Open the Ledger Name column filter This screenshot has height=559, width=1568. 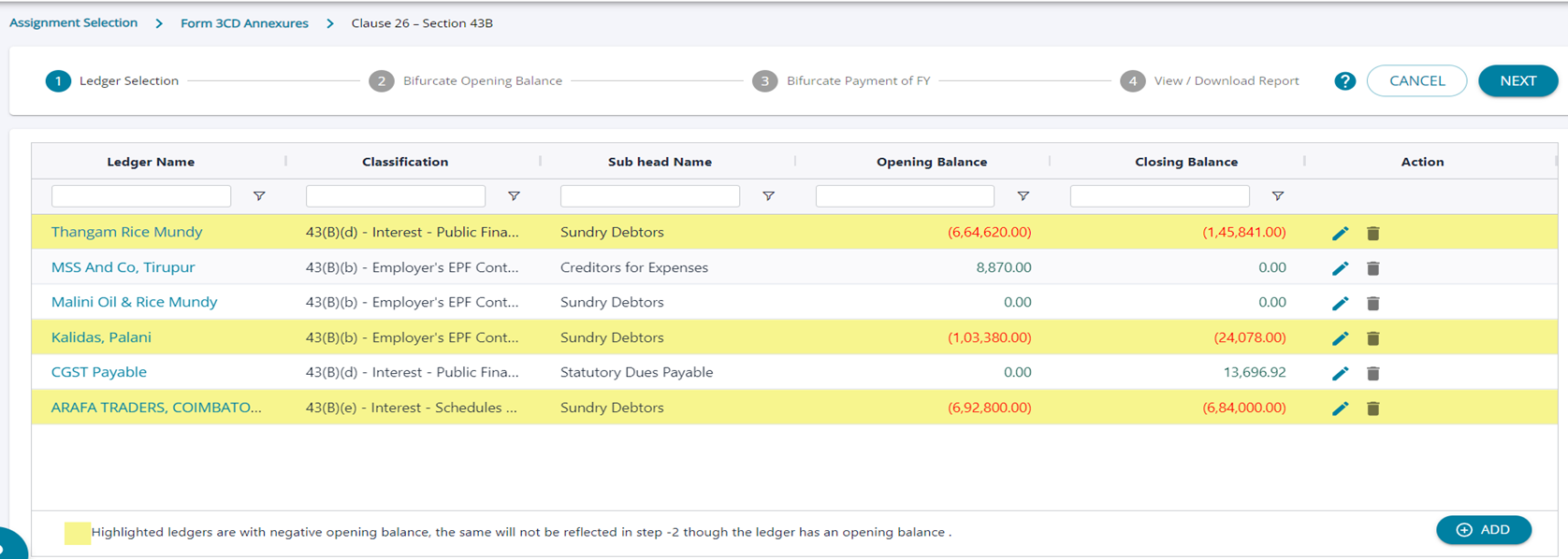(x=259, y=196)
